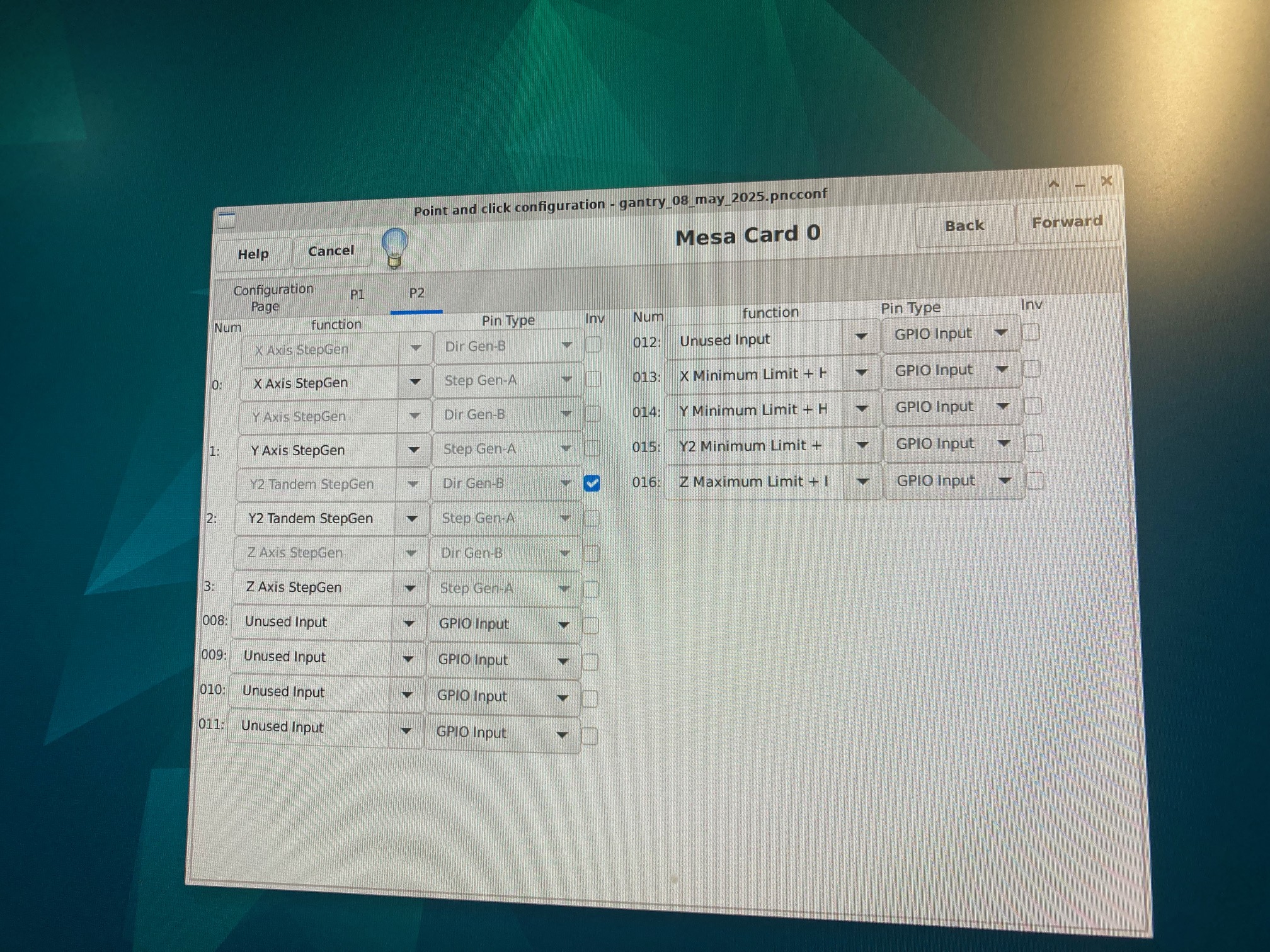The image size is (1270, 952).
Task: Switch to the P1 tab
Action: click(357, 294)
